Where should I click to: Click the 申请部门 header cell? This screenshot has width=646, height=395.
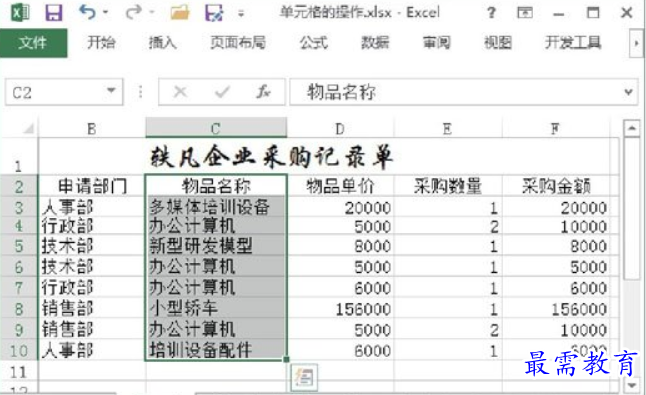92,186
